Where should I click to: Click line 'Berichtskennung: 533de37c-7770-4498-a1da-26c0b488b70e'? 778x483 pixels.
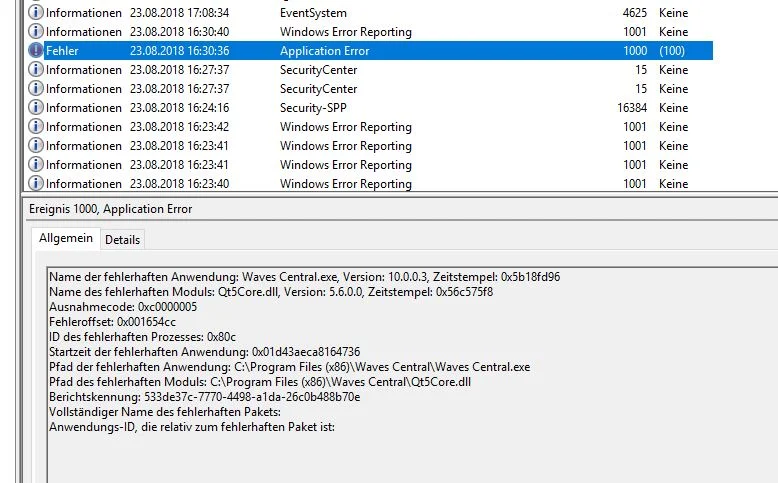(204, 397)
